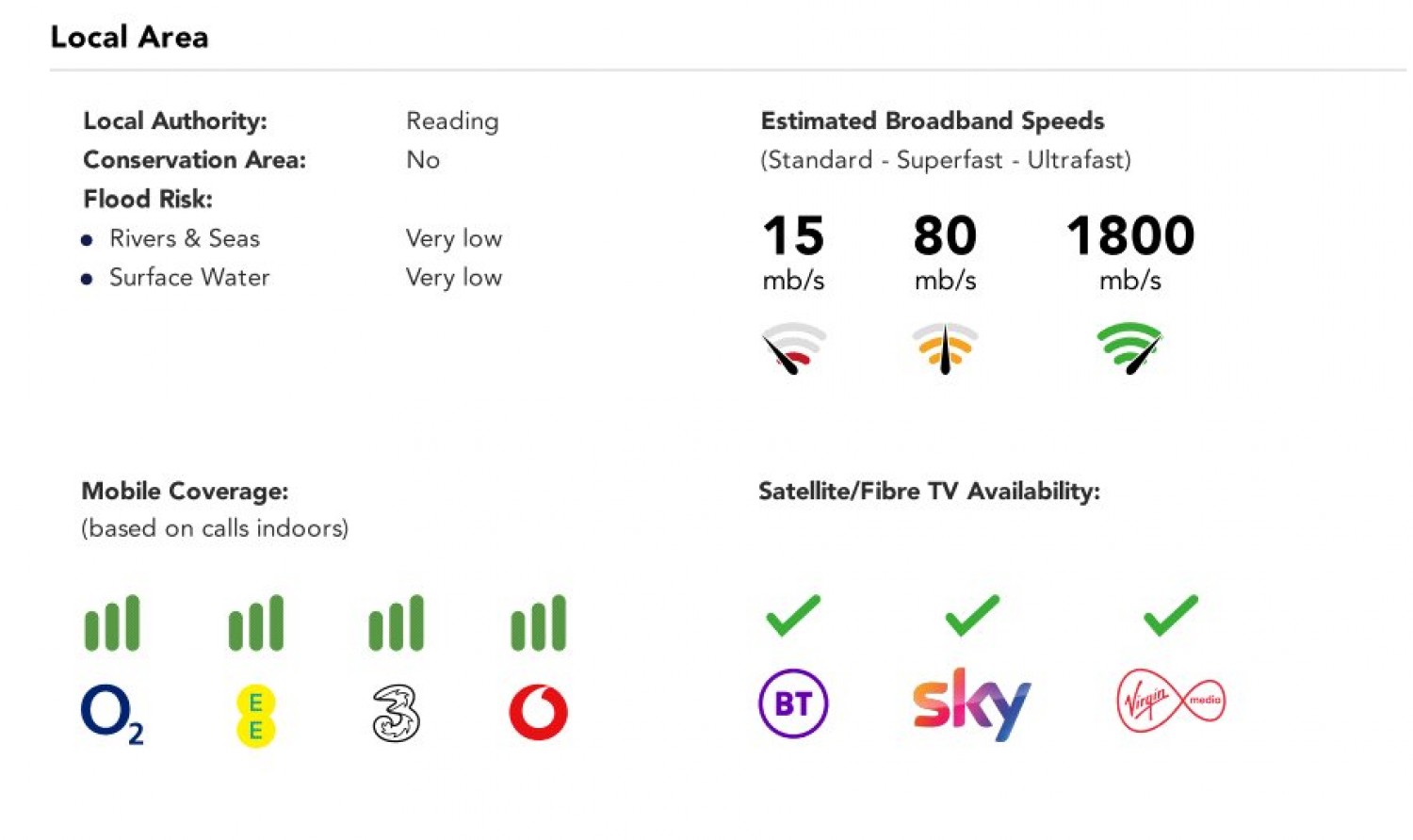Click the Sky logo
1413x840 pixels.
[971, 703]
